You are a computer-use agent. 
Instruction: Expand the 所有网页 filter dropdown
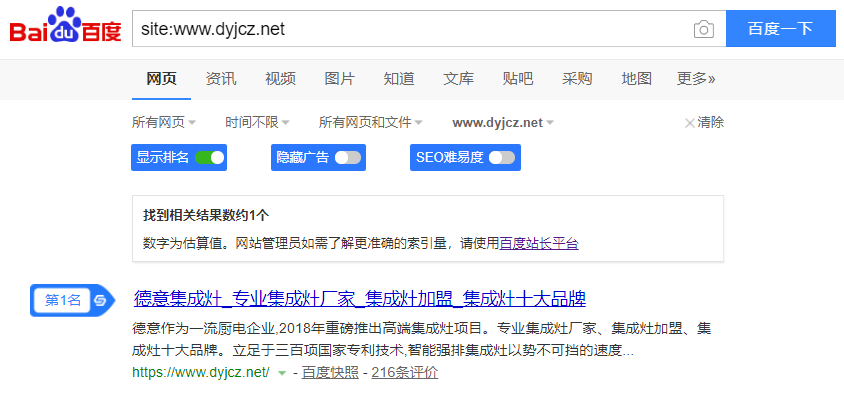(x=164, y=123)
